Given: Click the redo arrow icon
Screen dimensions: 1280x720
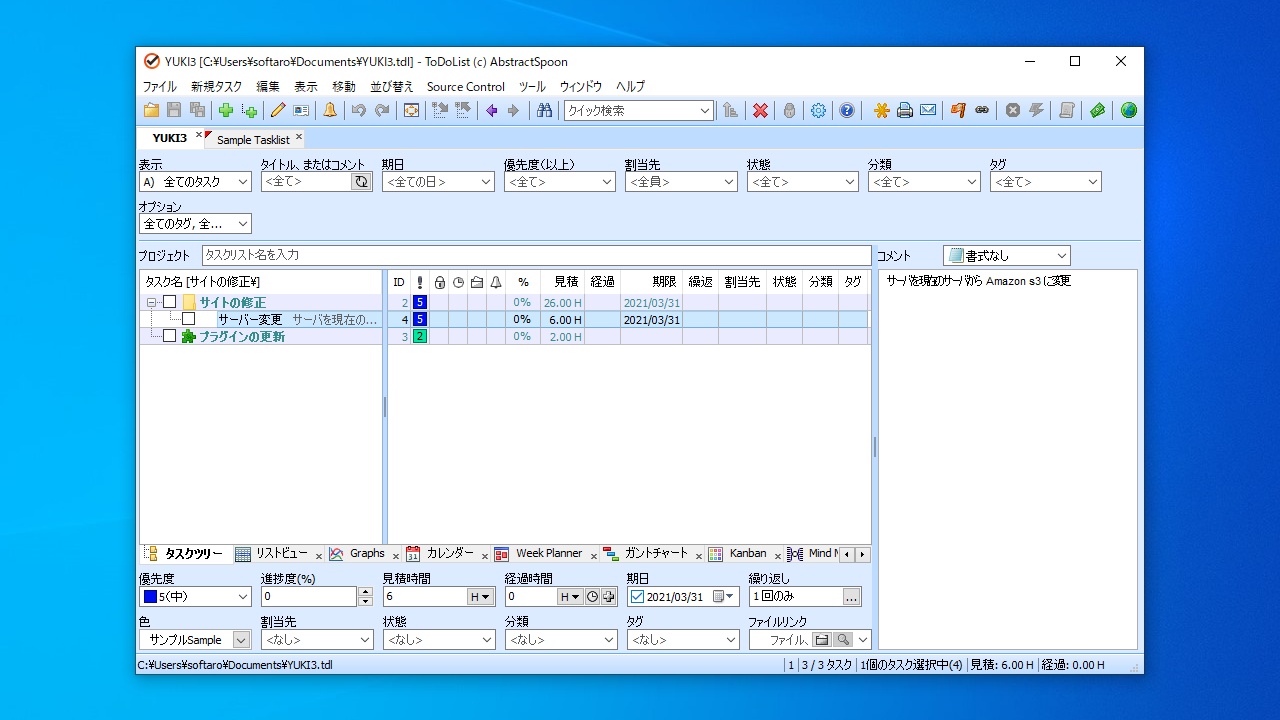Looking at the screenshot, I should 382,110.
